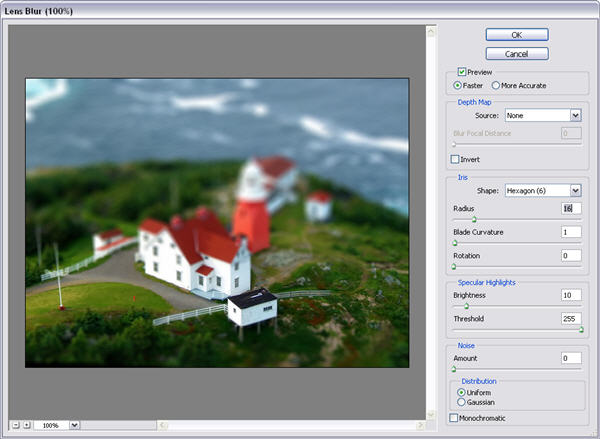Choose Gaussian noise distribution
The image size is (600, 439).
tap(460, 402)
